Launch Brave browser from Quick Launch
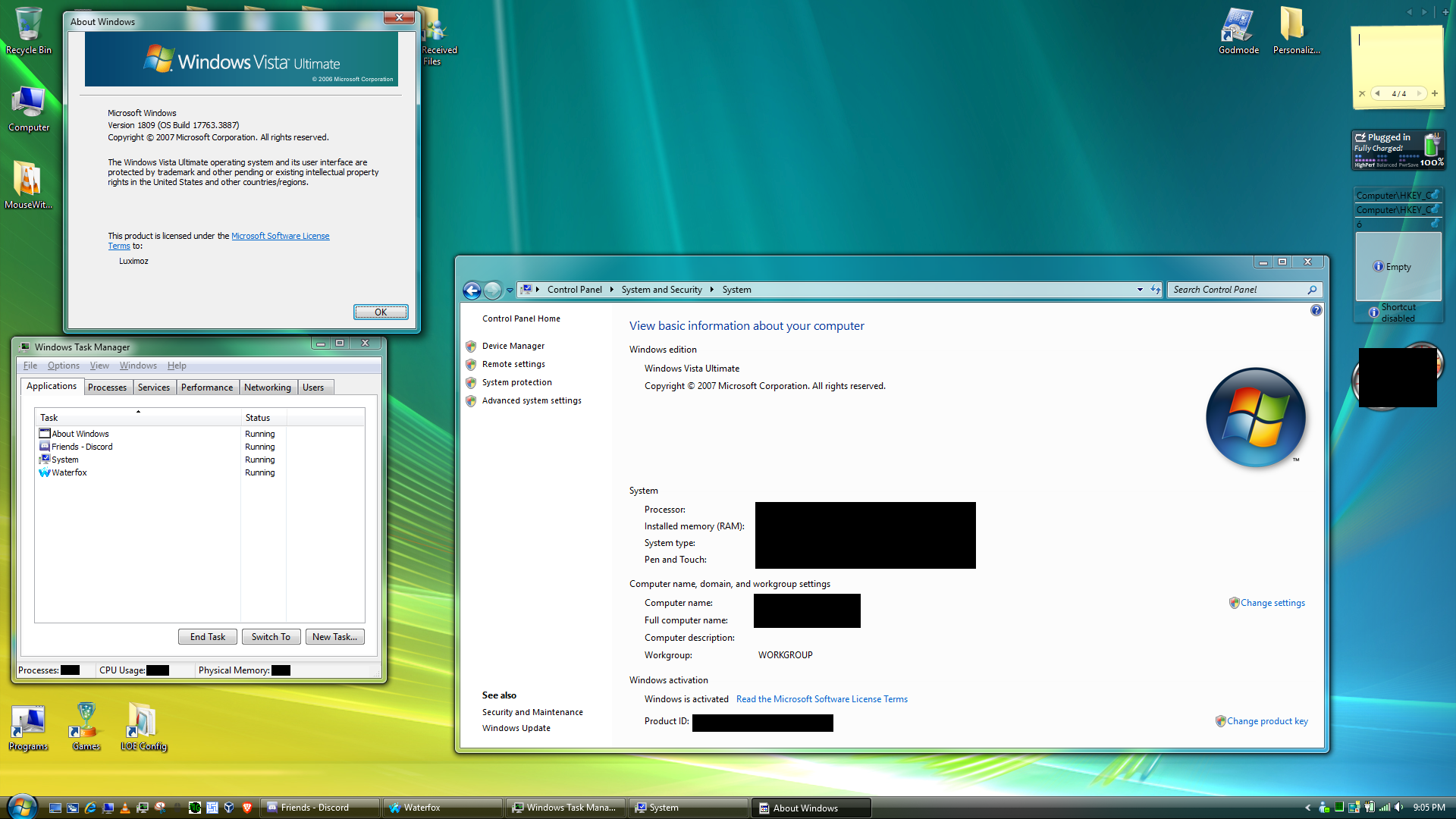This screenshot has width=1456, height=819. tap(247, 808)
